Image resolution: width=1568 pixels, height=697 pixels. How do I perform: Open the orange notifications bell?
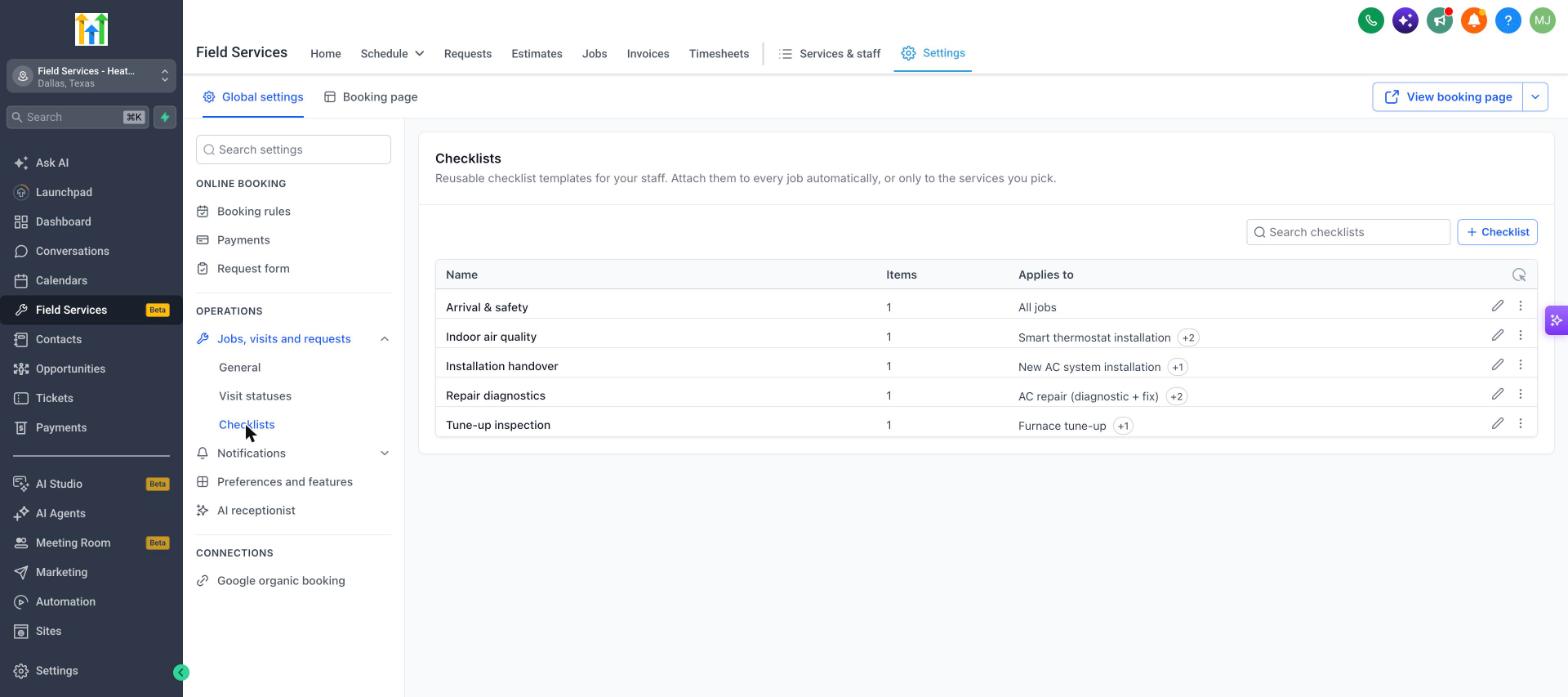[x=1474, y=20]
